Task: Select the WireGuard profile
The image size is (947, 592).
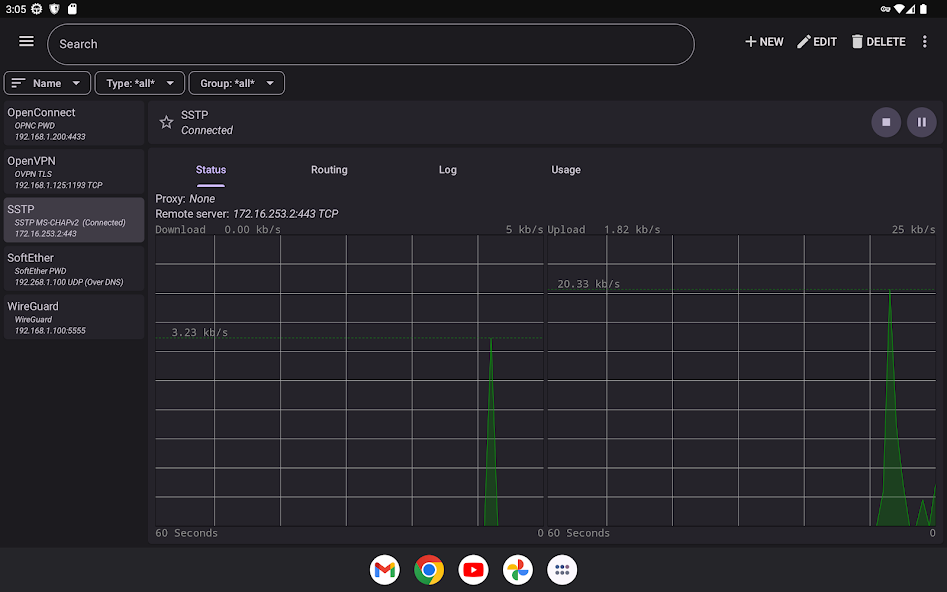Action: pyautogui.click(x=74, y=317)
